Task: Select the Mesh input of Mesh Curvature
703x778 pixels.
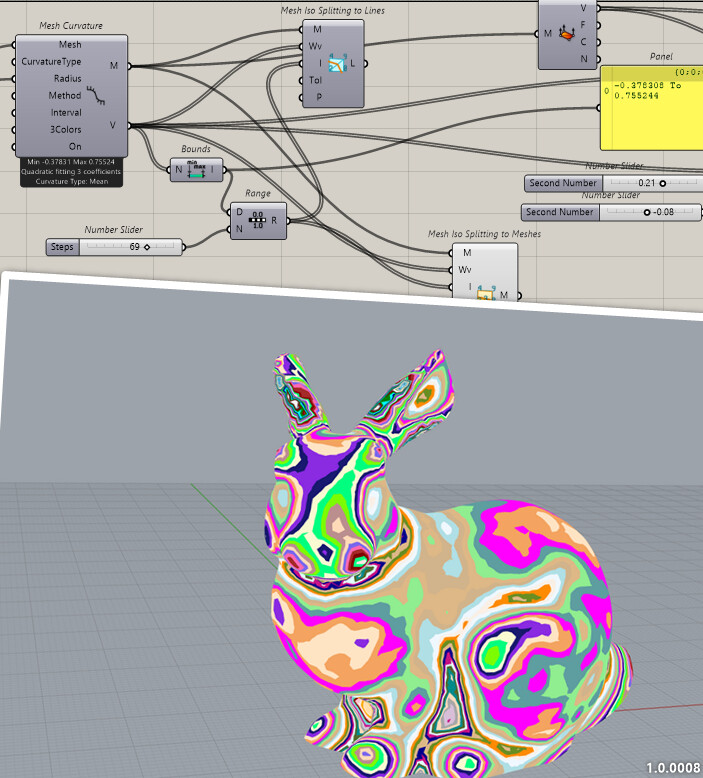Action: [x=70, y=45]
